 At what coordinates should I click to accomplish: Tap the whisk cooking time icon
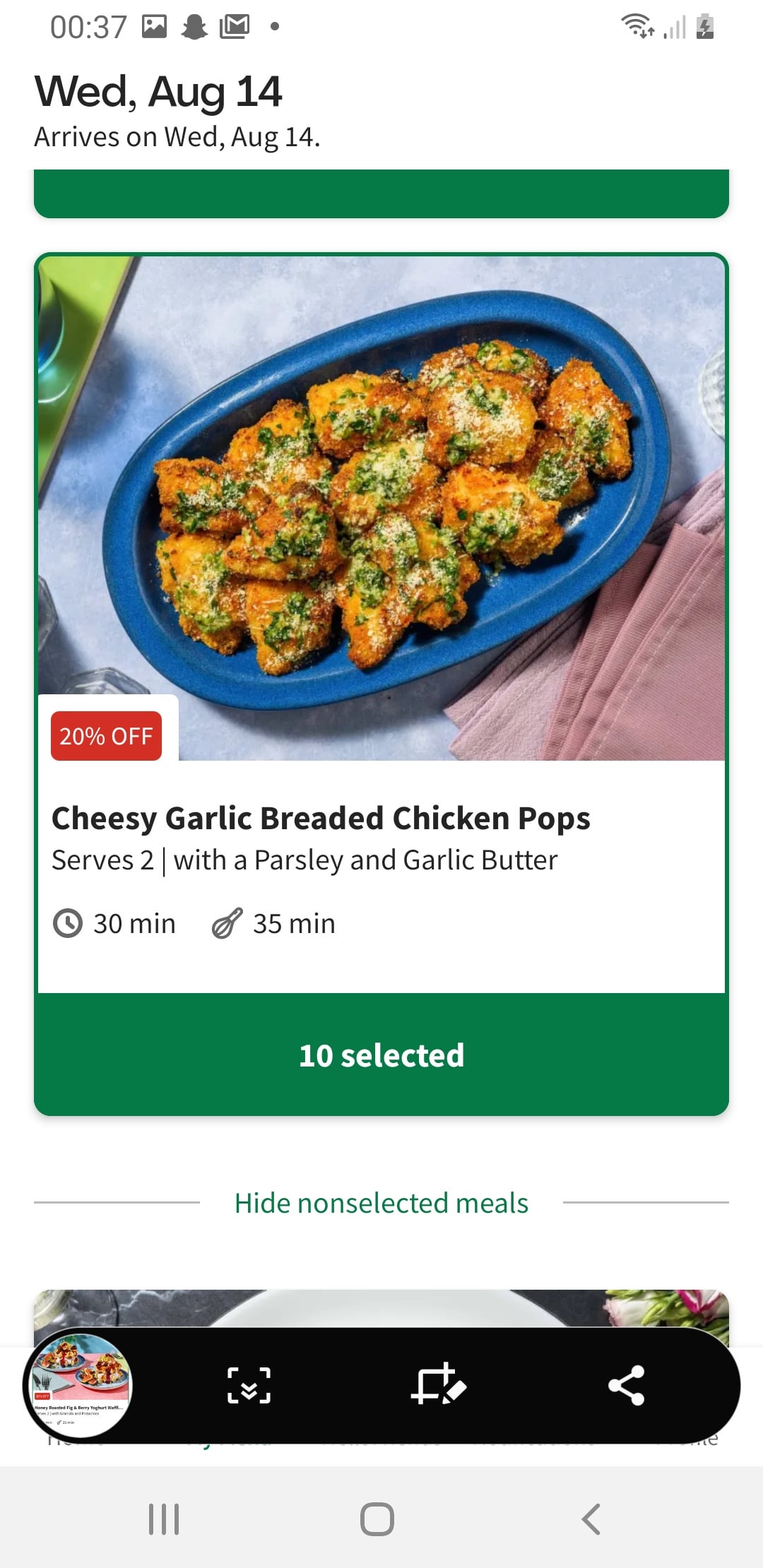click(x=227, y=923)
